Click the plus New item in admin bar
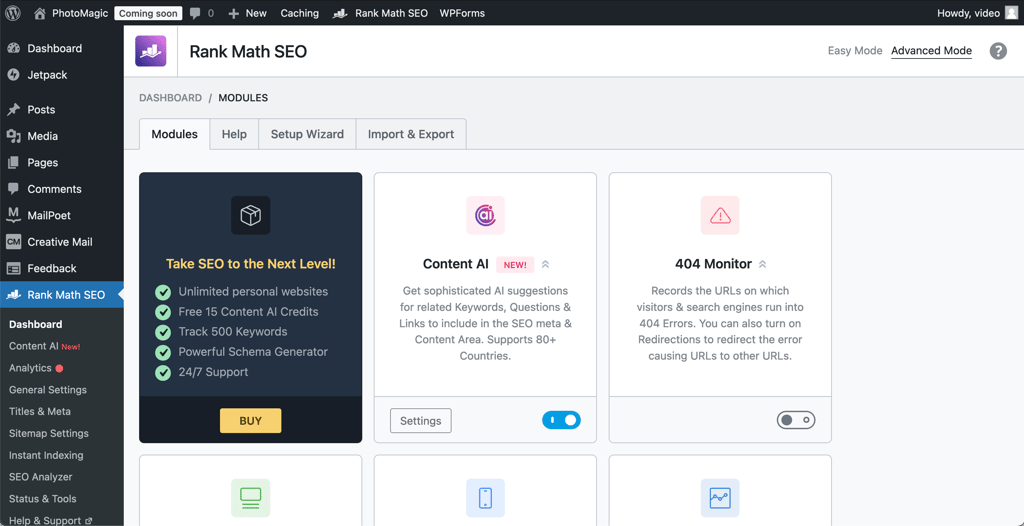Image resolution: width=1024 pixels, height=526 pixels. (247, 13)
